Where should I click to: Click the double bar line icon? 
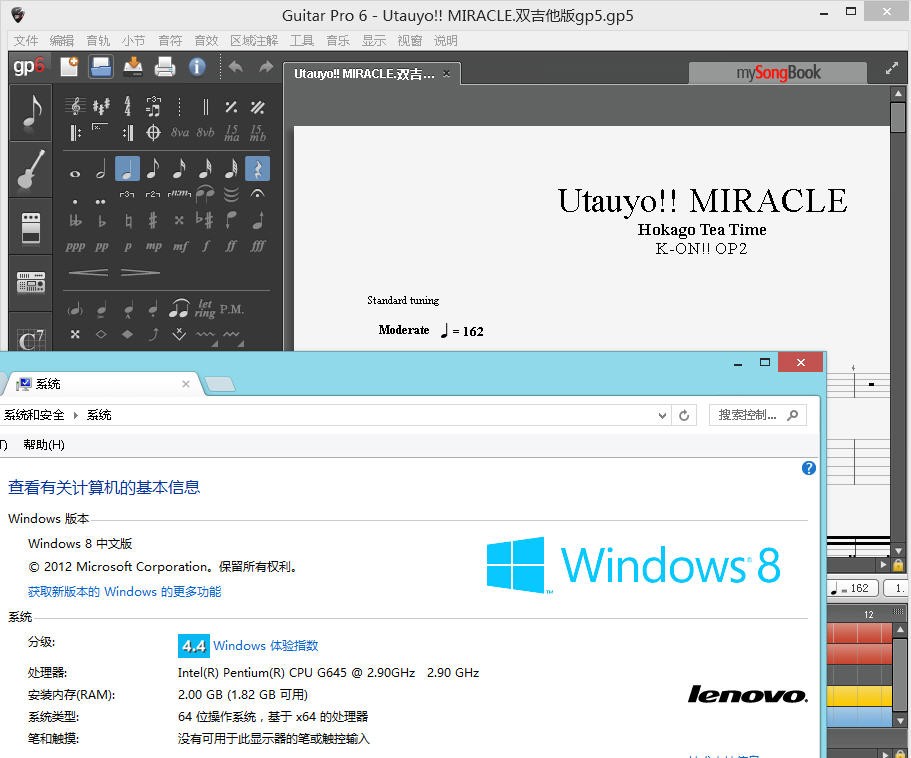coord(205,106)
